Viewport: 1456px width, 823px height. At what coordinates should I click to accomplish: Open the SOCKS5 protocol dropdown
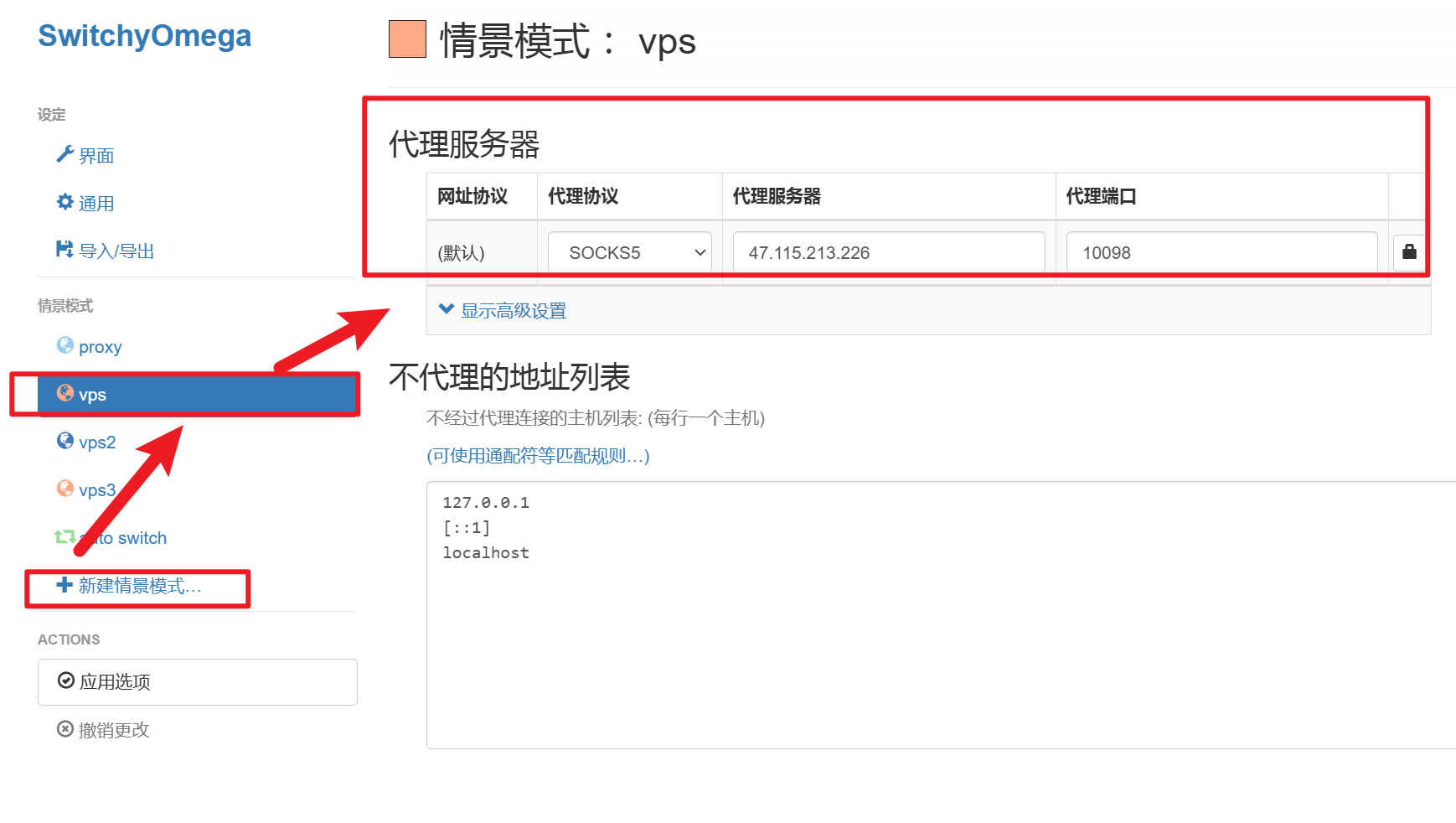pyautogui.click(x=630, y=252)
